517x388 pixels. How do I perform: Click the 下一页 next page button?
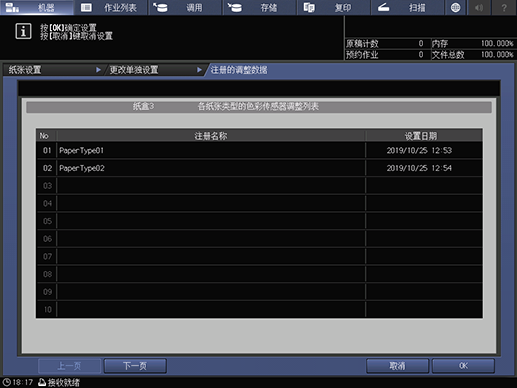click(135, 366)
